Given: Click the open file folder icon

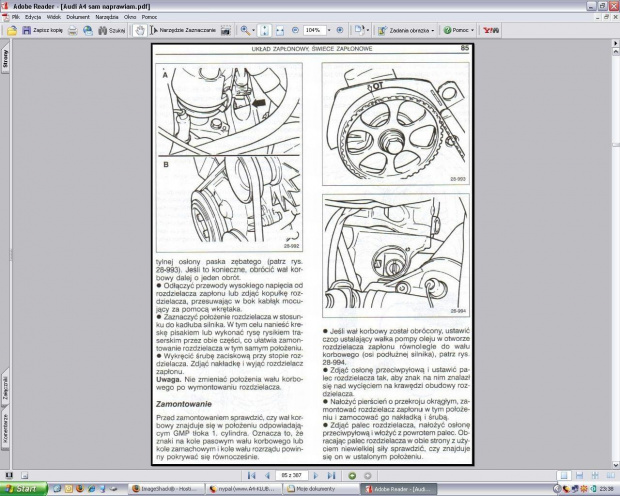Looking at the screenshot, I should 11,31.
